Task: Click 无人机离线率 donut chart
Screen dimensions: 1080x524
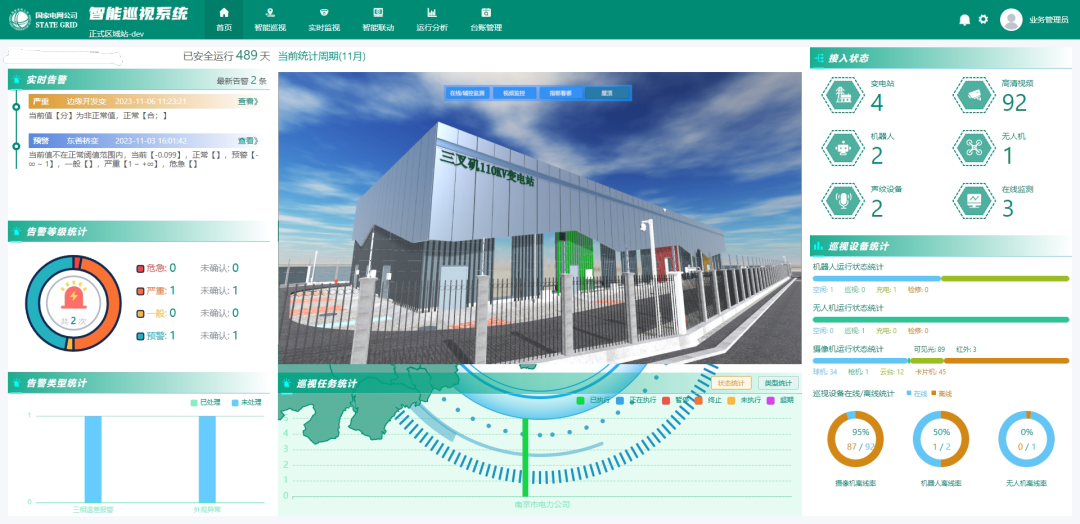Action: pyautogui.click(x=1026, y=439)
